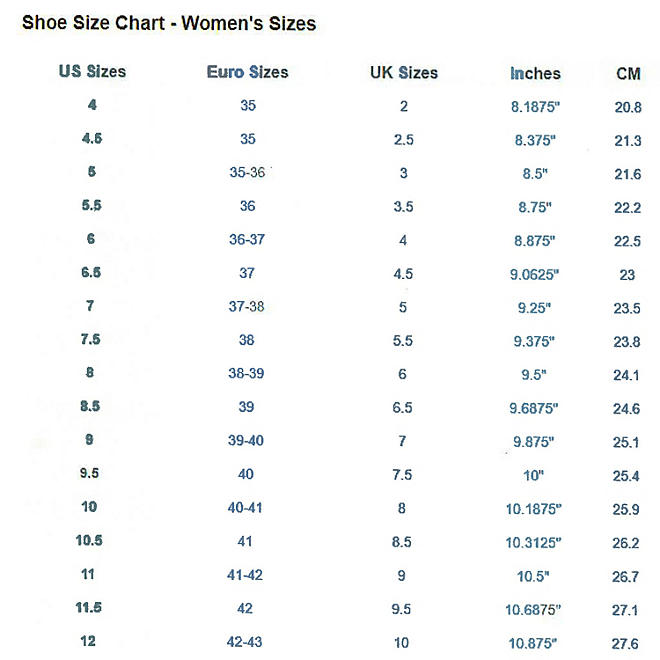The image size is (660, 660).
Task: Select the Euro Sizes column header
Action: (x=247, y=72)
